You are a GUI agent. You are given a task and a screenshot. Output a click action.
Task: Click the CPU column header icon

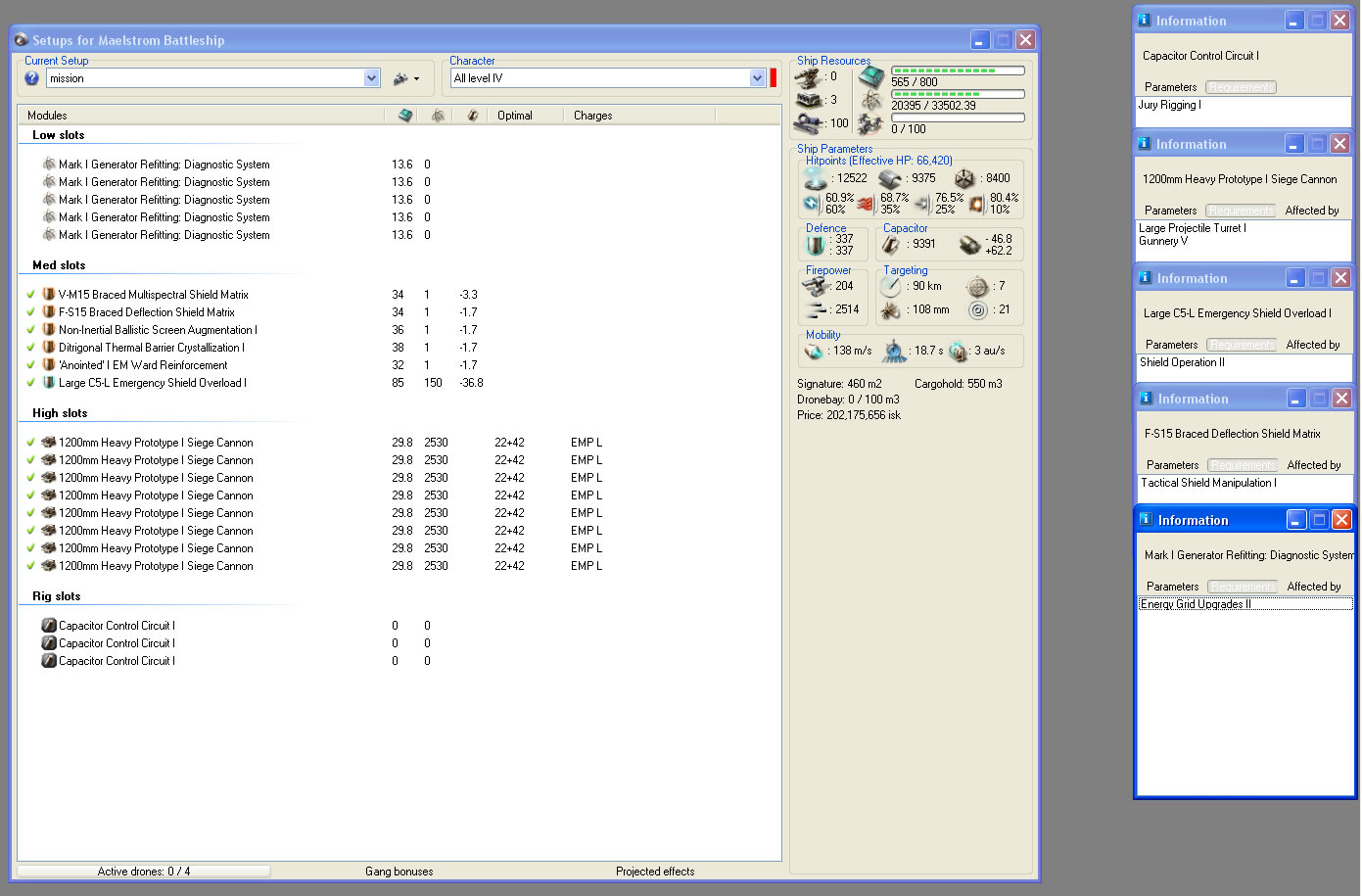[405, 116]
